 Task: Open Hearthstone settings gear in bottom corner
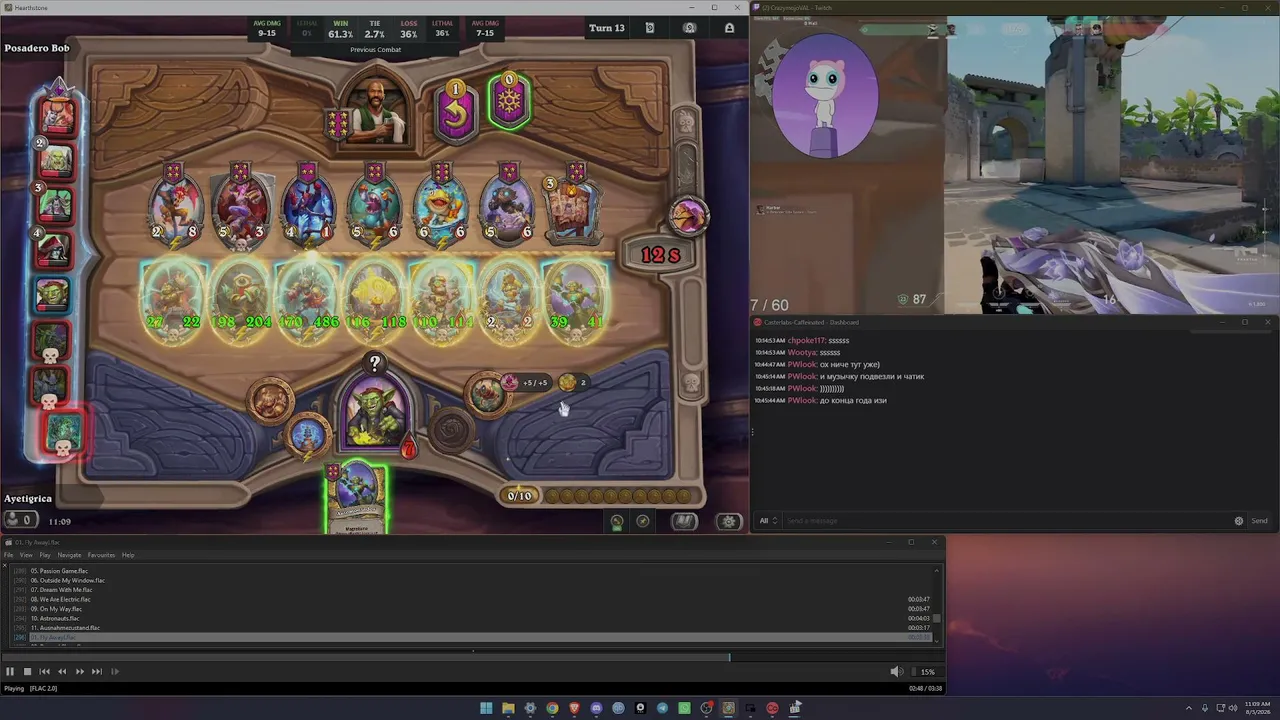click(729, 521)
